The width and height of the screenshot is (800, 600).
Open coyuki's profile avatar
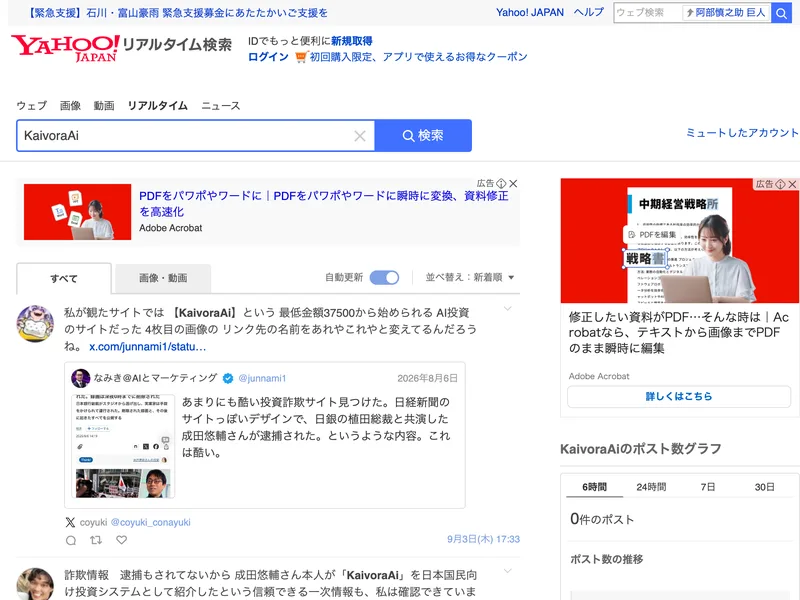[35, 323]
